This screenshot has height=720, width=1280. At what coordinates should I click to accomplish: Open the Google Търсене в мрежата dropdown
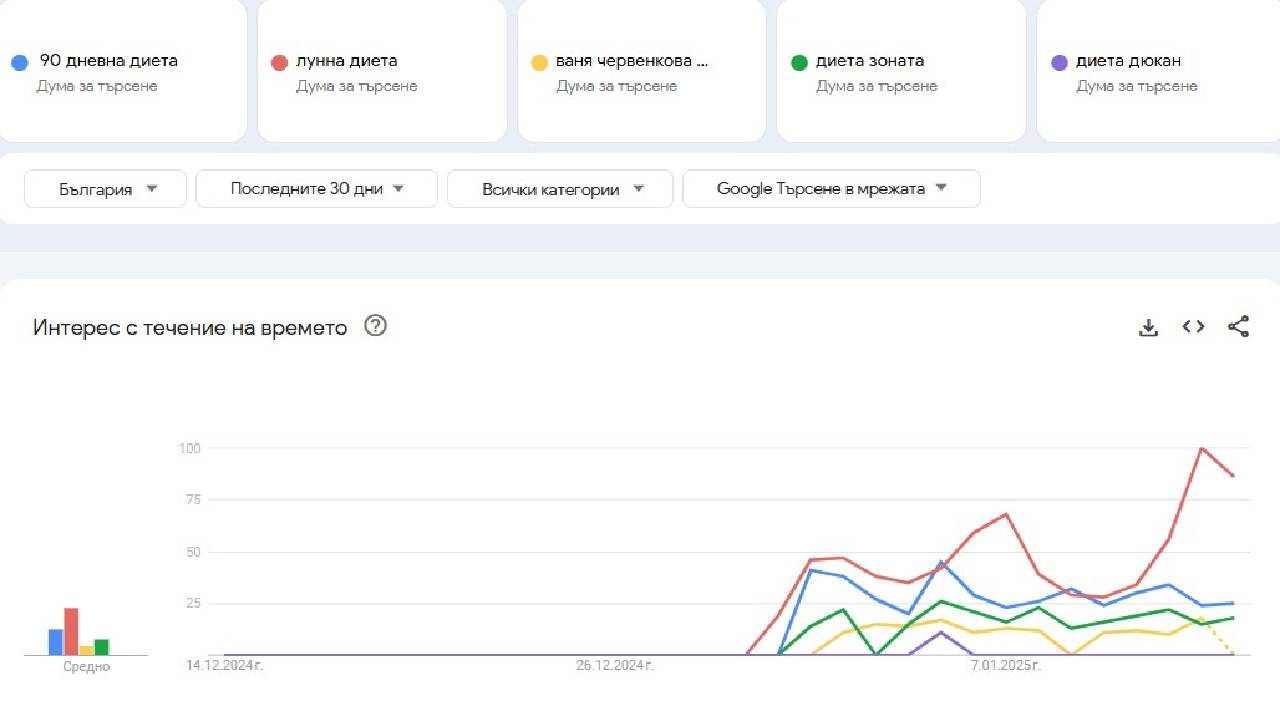830,188
